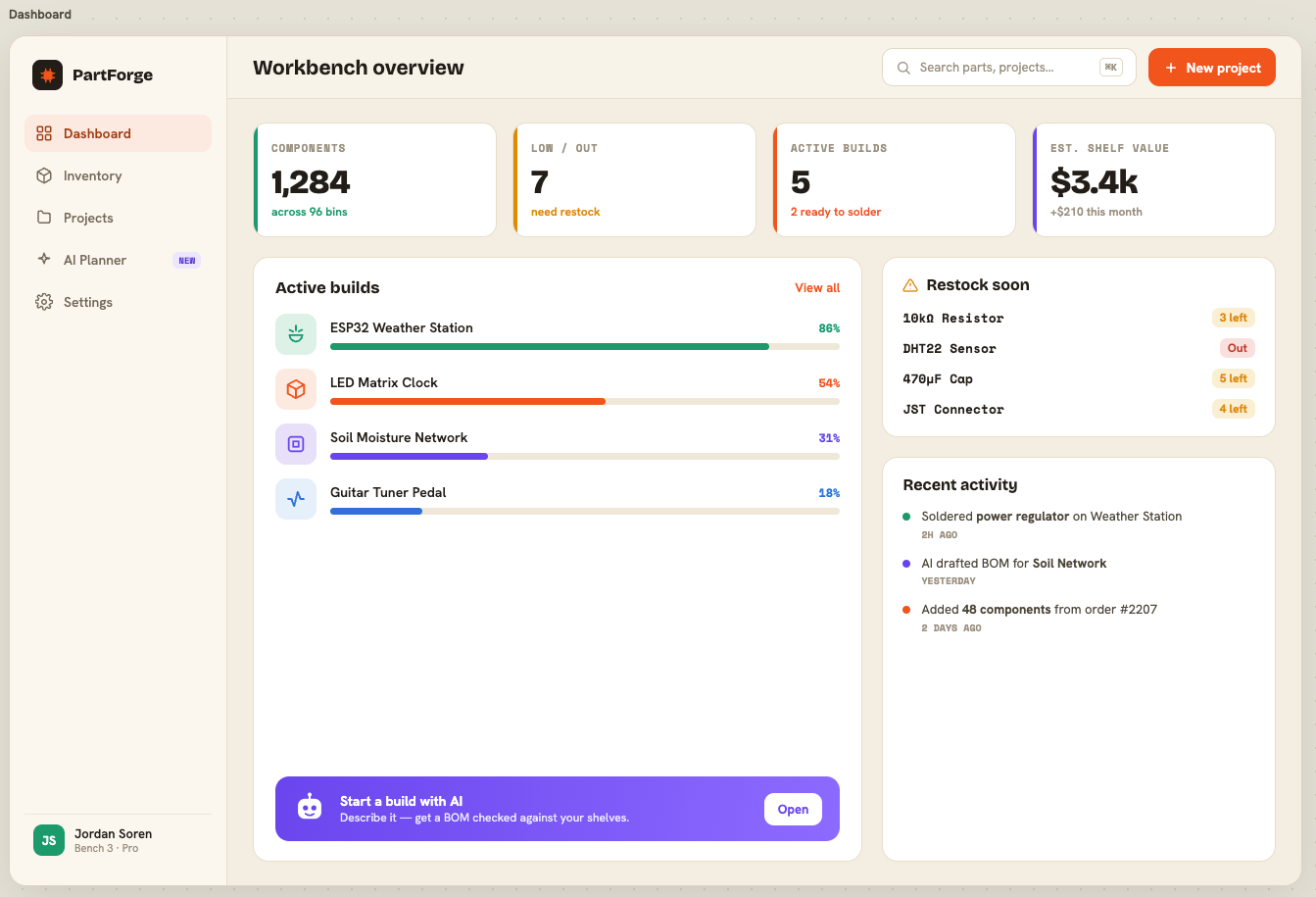
Task: Create a New project
Action: pos(1212,68)
